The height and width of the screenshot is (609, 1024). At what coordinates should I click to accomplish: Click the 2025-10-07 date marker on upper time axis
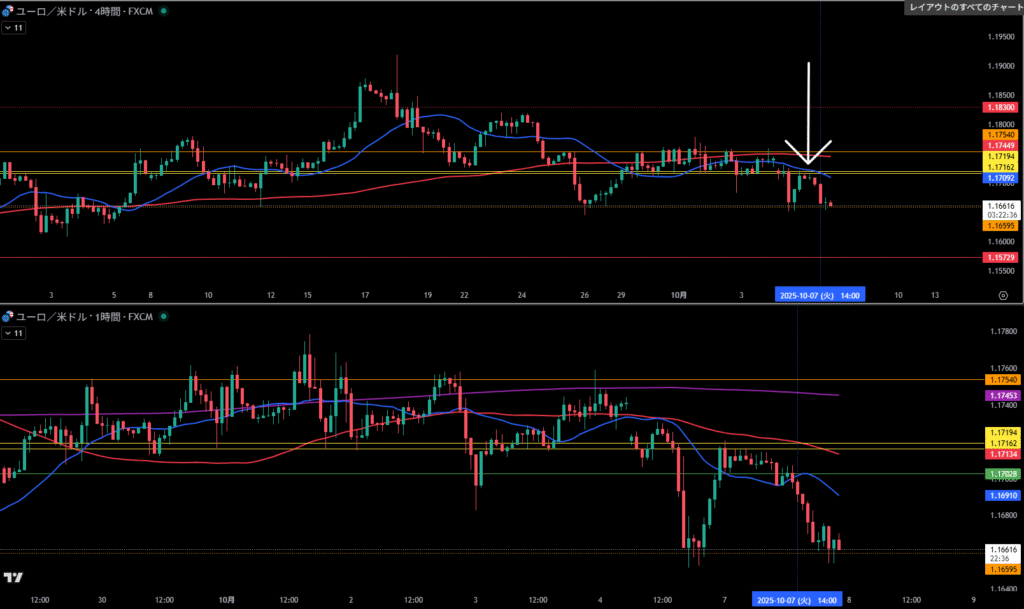click(x=819, y=295)
